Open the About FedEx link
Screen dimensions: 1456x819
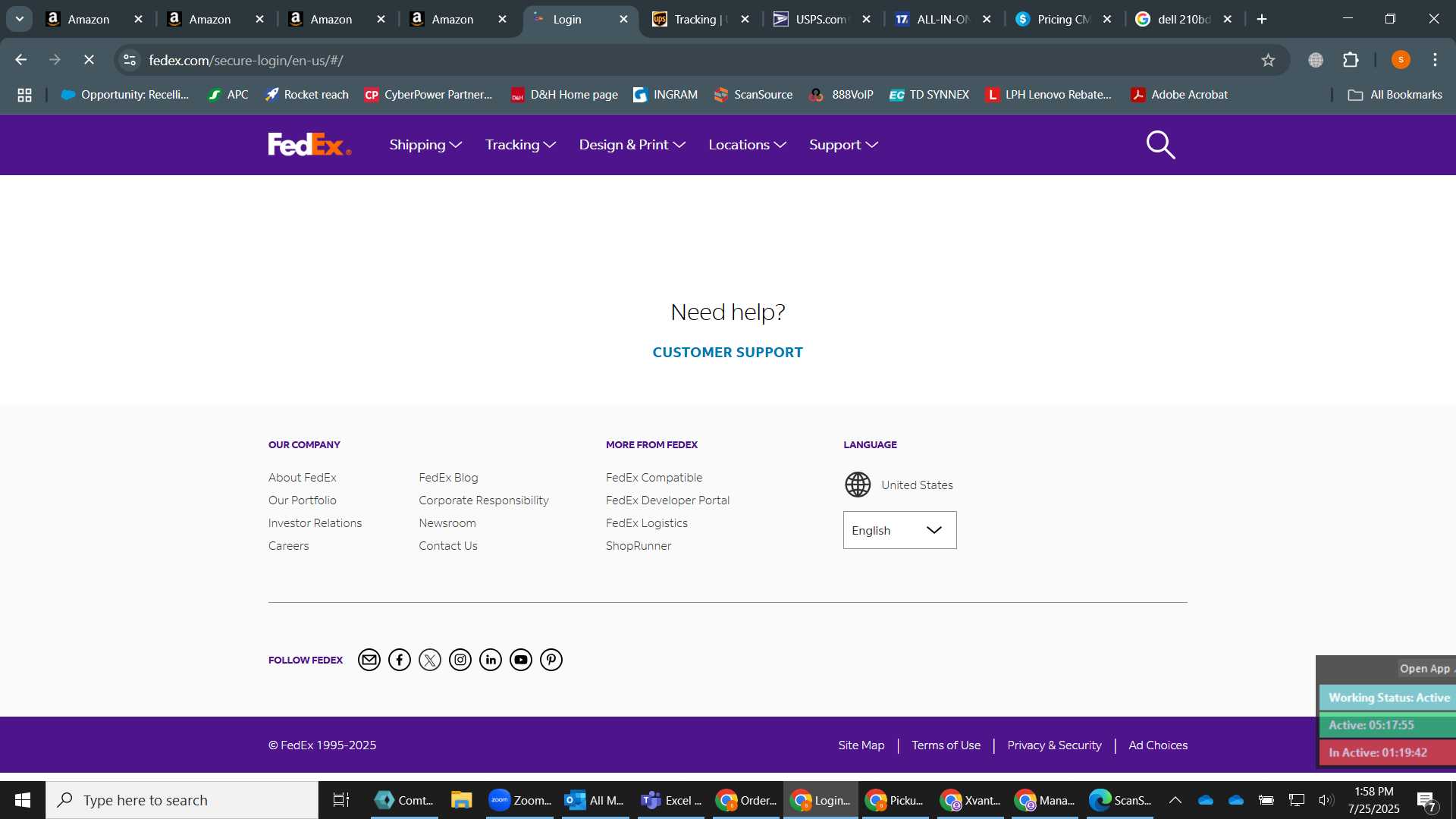[302, 478]
